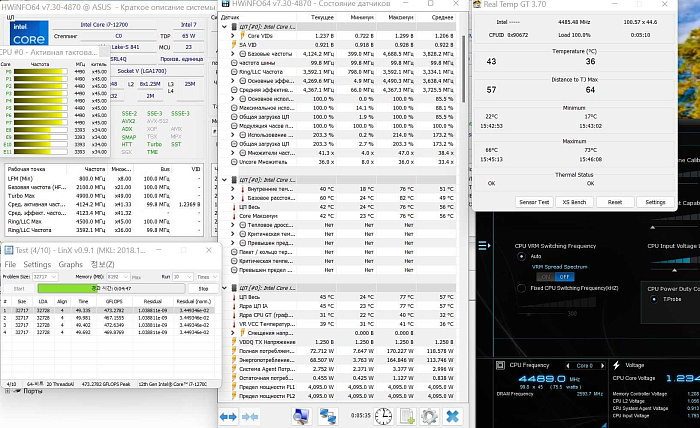700x428 pixels.
Task: Click the GFLOPS column header in LinX
Action: point(114,302)
